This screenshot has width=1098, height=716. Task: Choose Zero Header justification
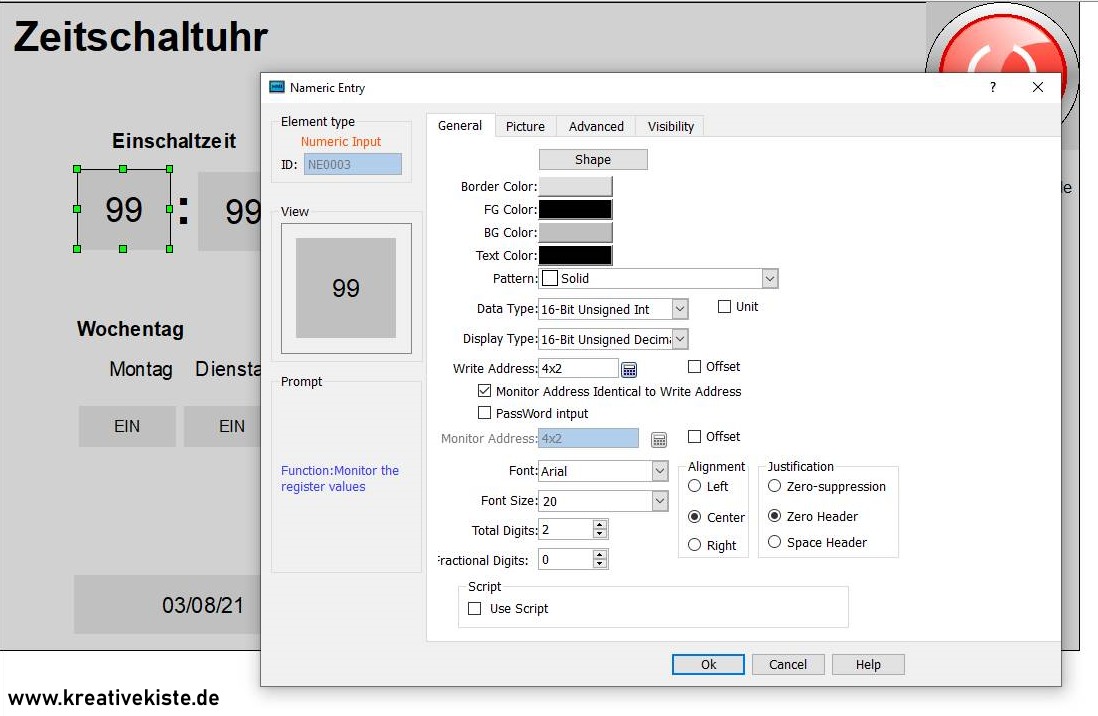click(x=774, y=516)
